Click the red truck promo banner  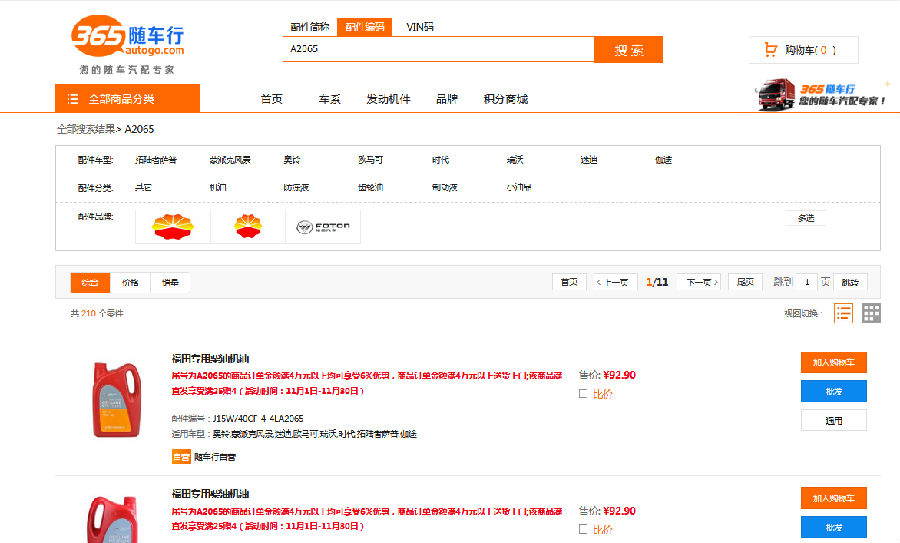pos(822,94)
